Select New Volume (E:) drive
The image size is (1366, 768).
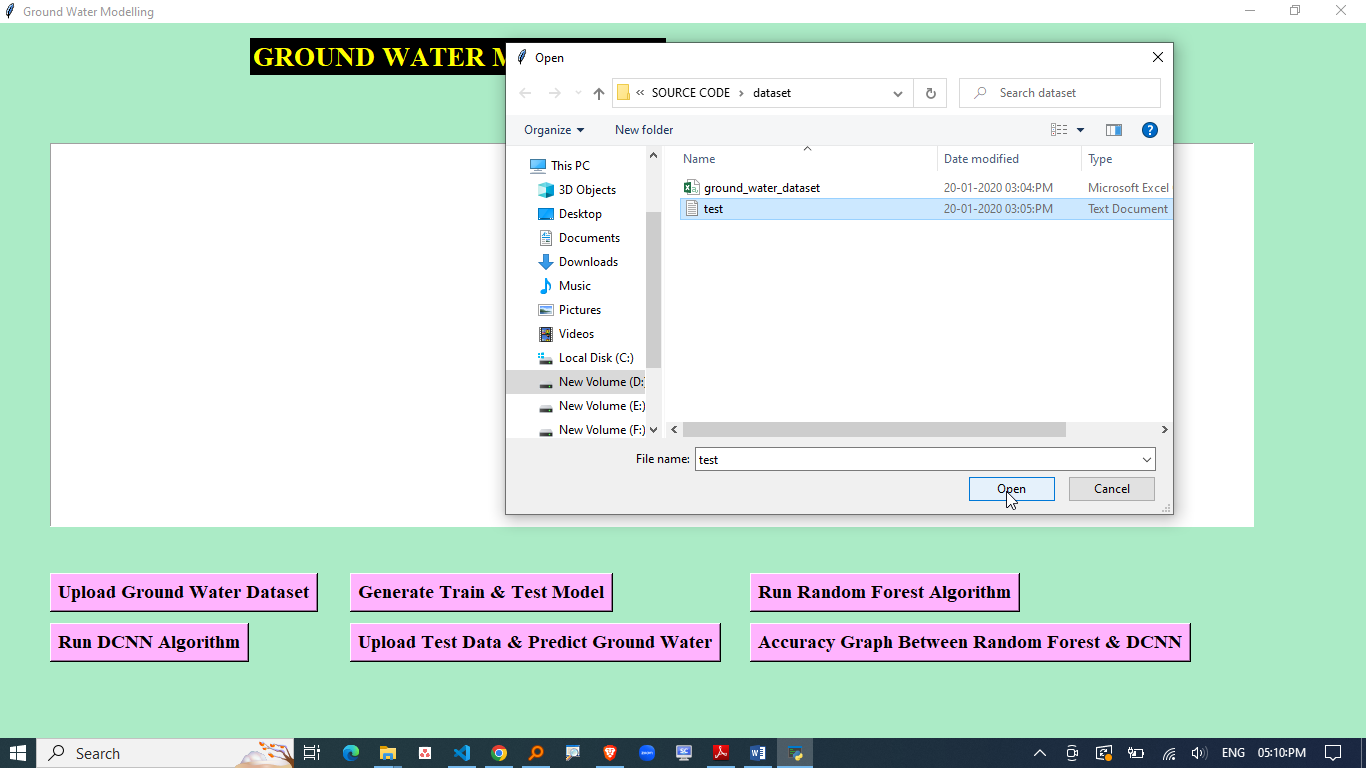point(591,406)
